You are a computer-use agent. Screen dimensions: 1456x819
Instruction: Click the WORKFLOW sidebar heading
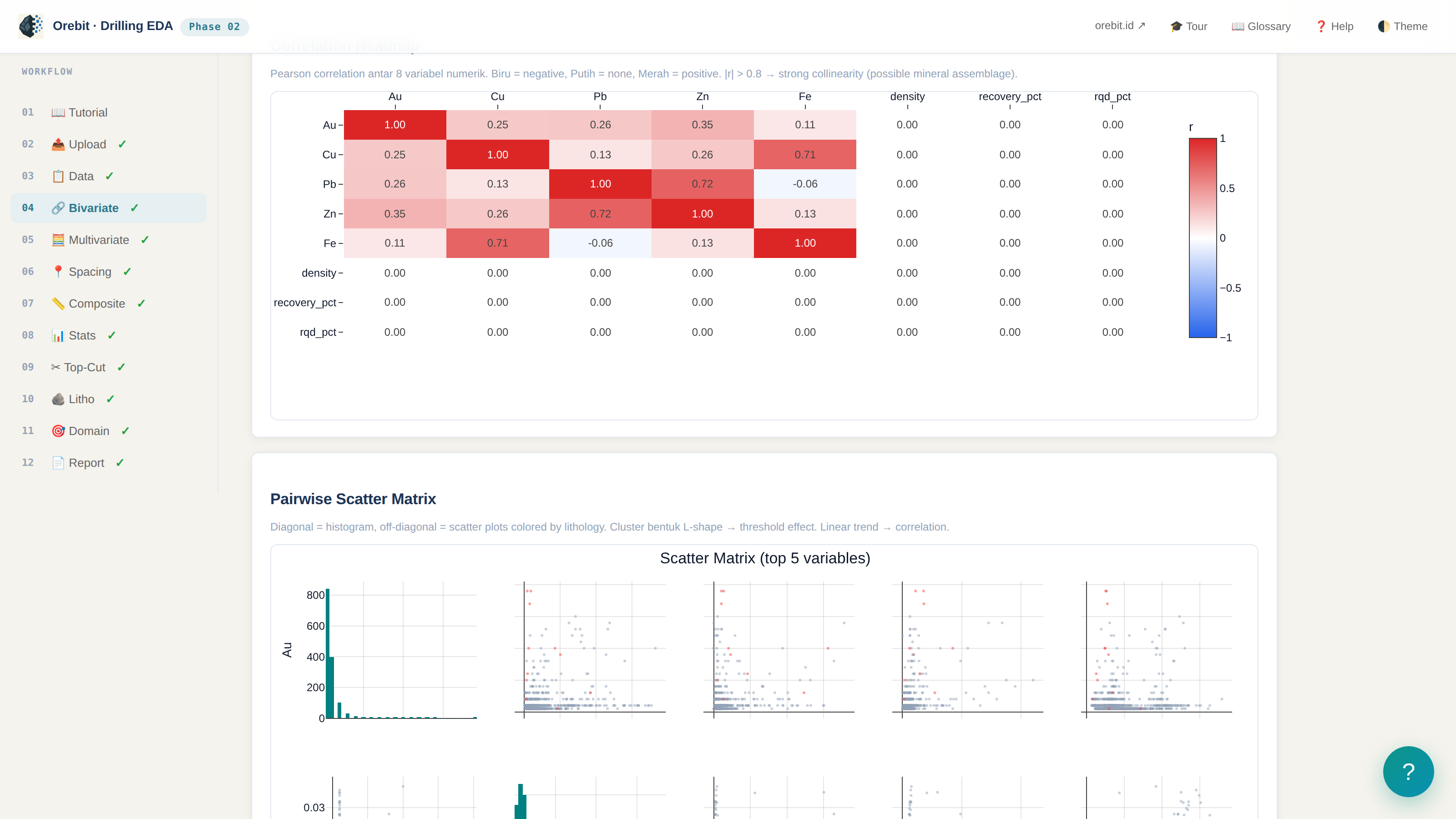(x=47, y=72)
